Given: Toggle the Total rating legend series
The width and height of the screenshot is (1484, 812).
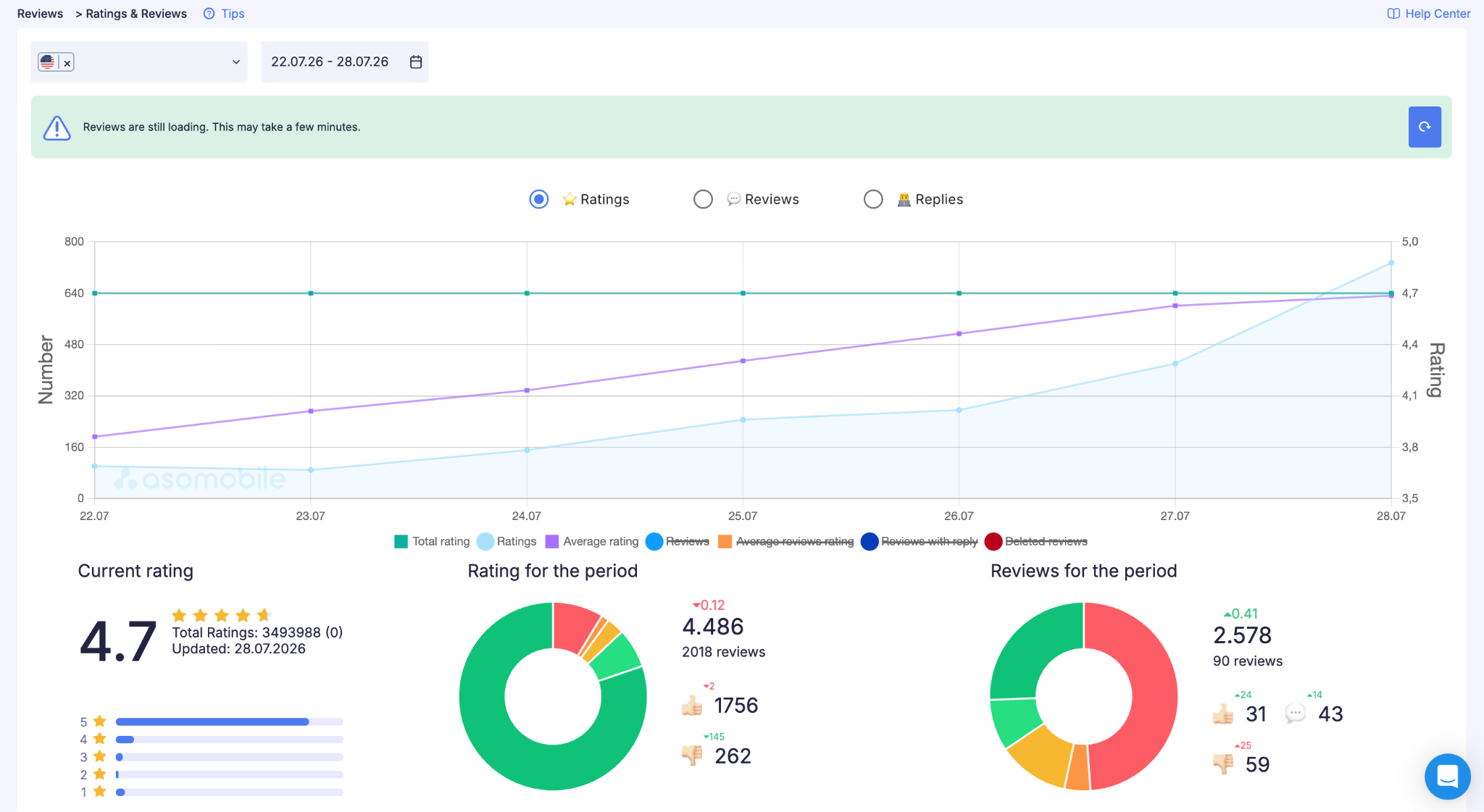Looking at the screenshot, I should click(x=432, y=541).
